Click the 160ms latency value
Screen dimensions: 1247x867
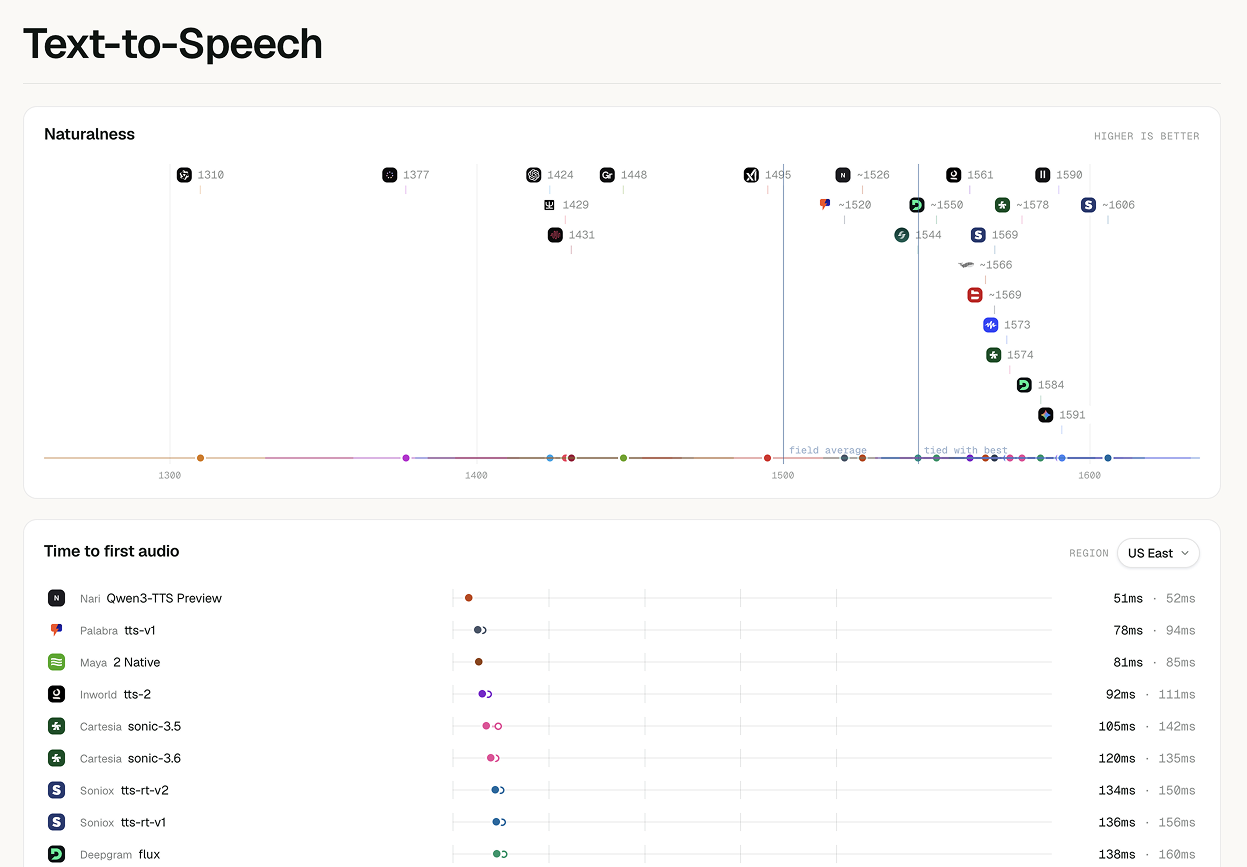(x=1177, y=854)
